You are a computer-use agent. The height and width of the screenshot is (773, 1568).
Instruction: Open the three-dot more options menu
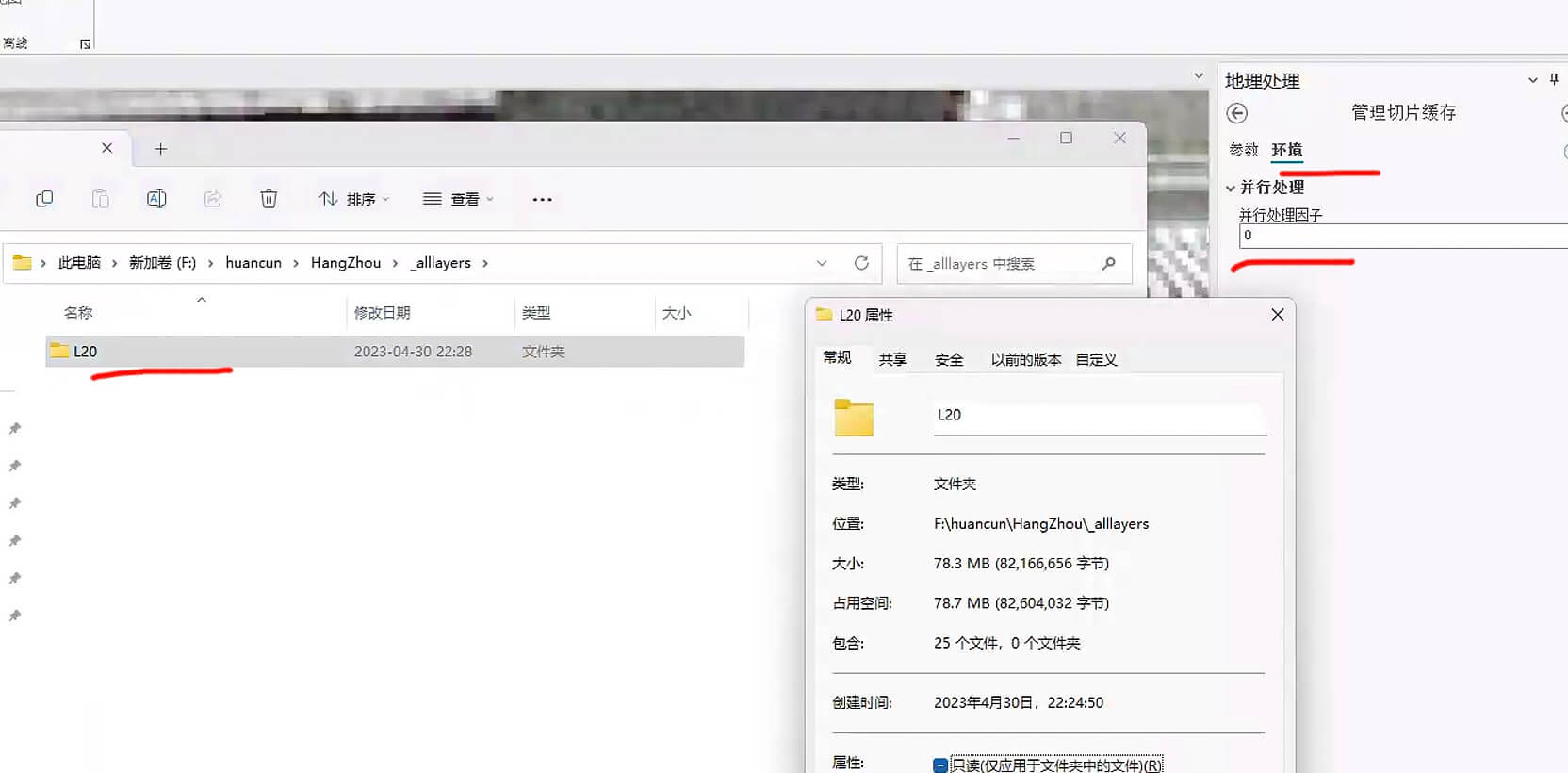click(x=542, y=199)
